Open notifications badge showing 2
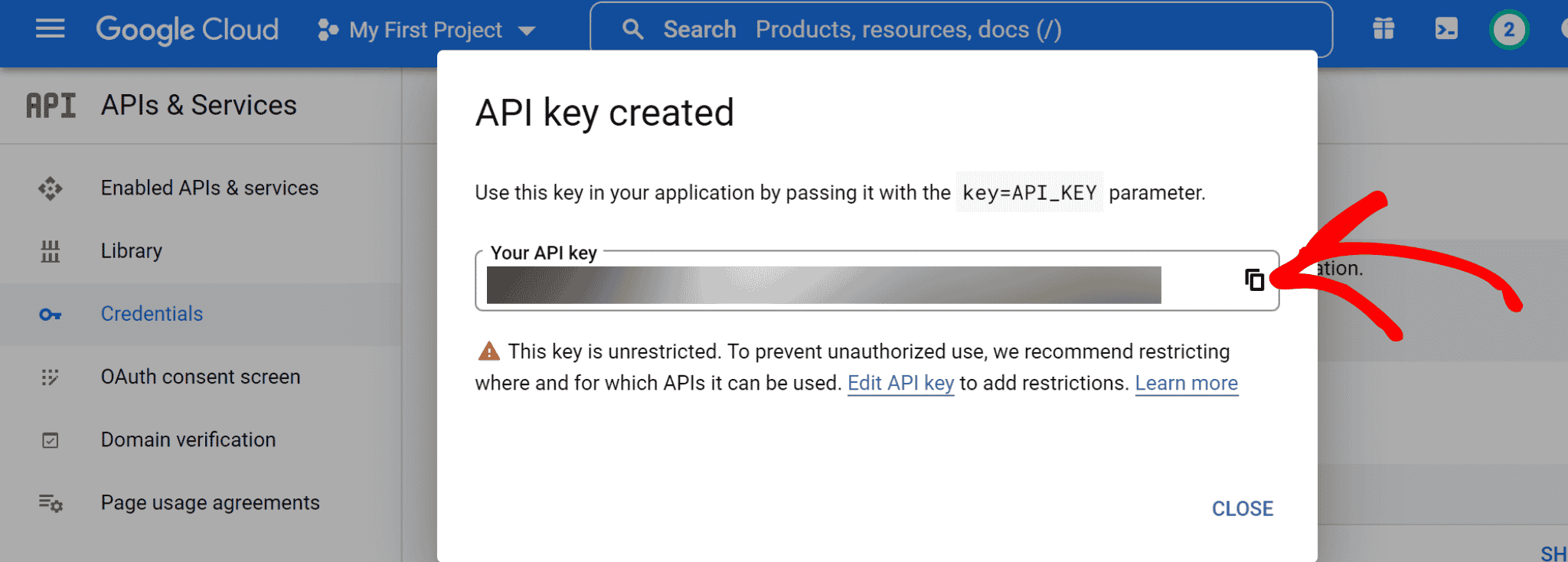The width and height of the screenshot is (1568, 562). [x=1509, y=30]
